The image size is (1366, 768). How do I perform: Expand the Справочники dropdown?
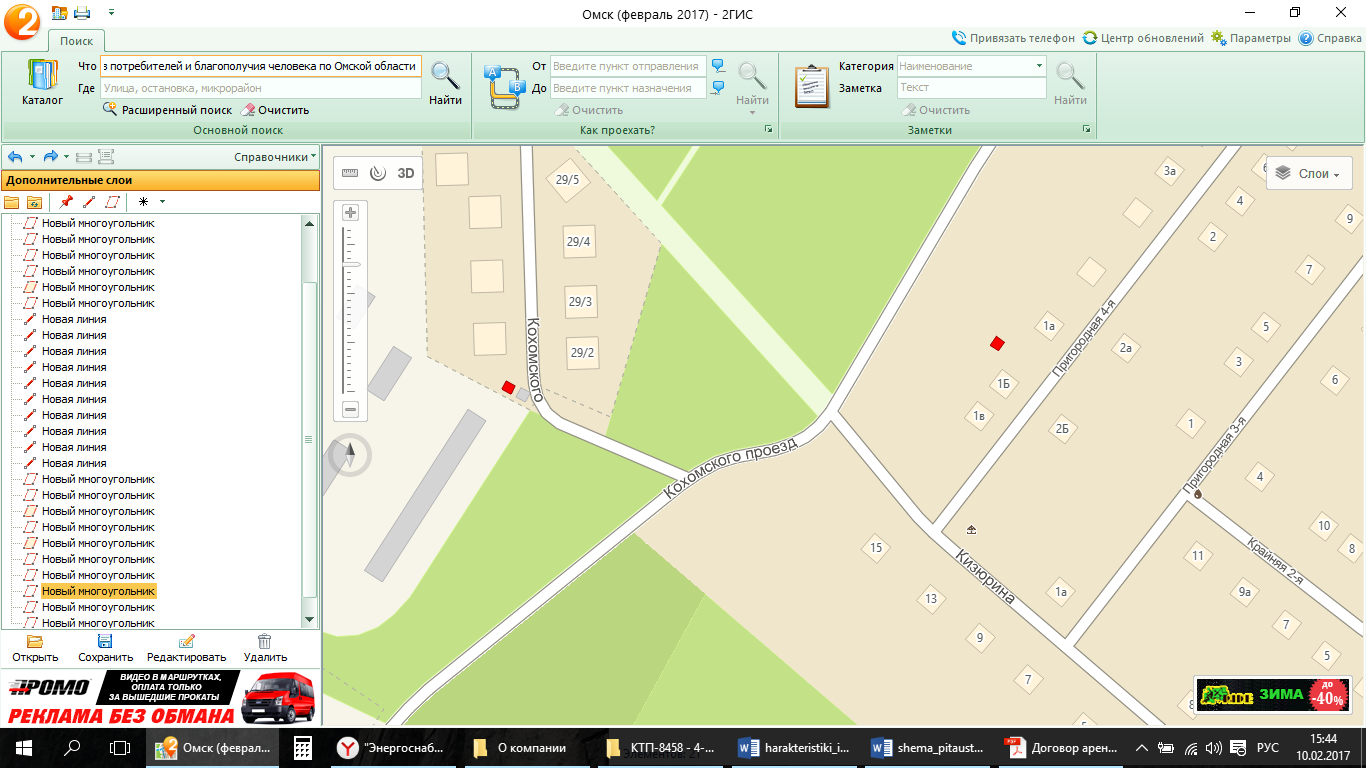tap(275, 157)
